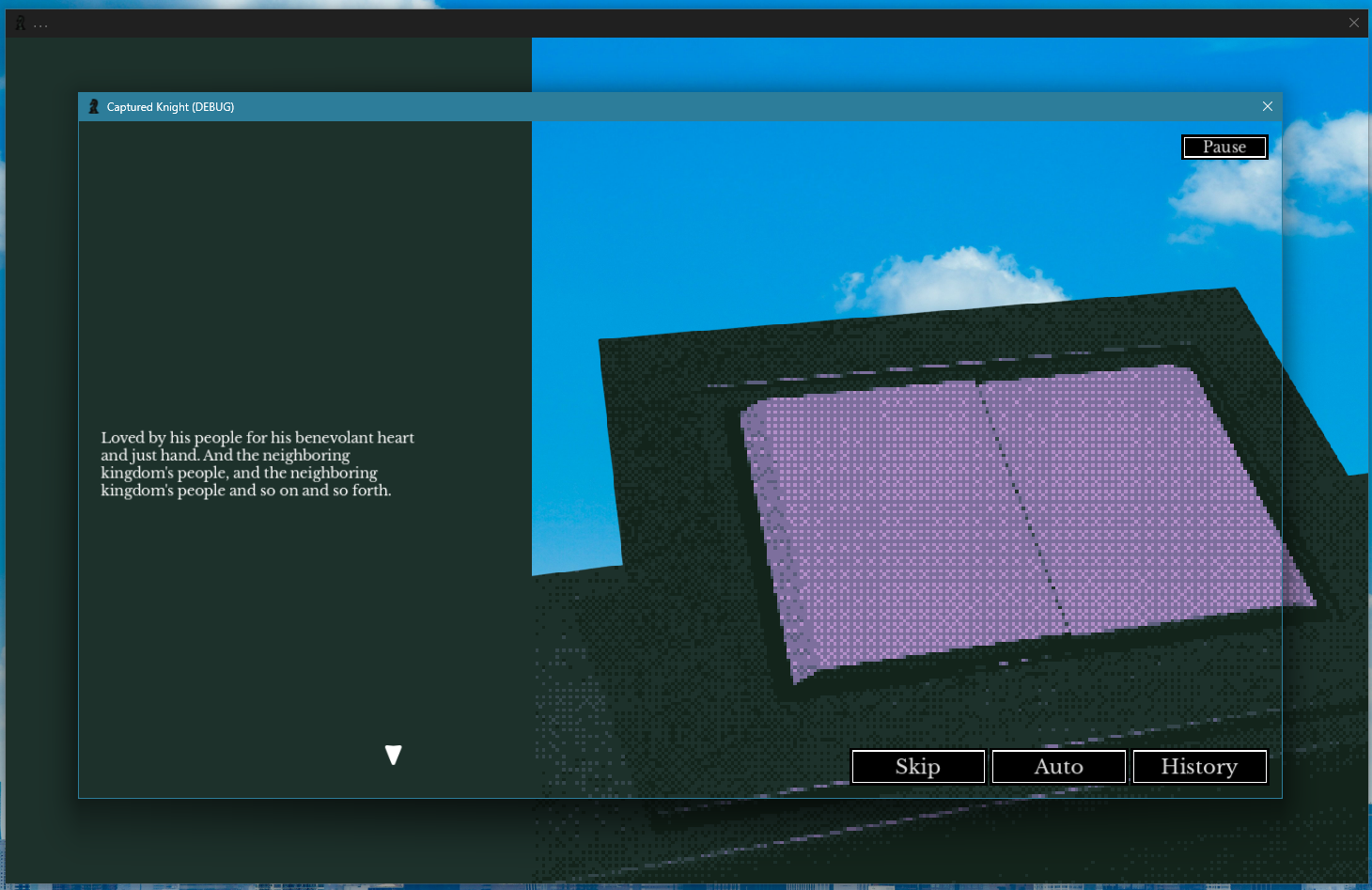Click the three-dots title of the outer window
The height and width of the screenshot is (890, 1372).
pos(40,24)
